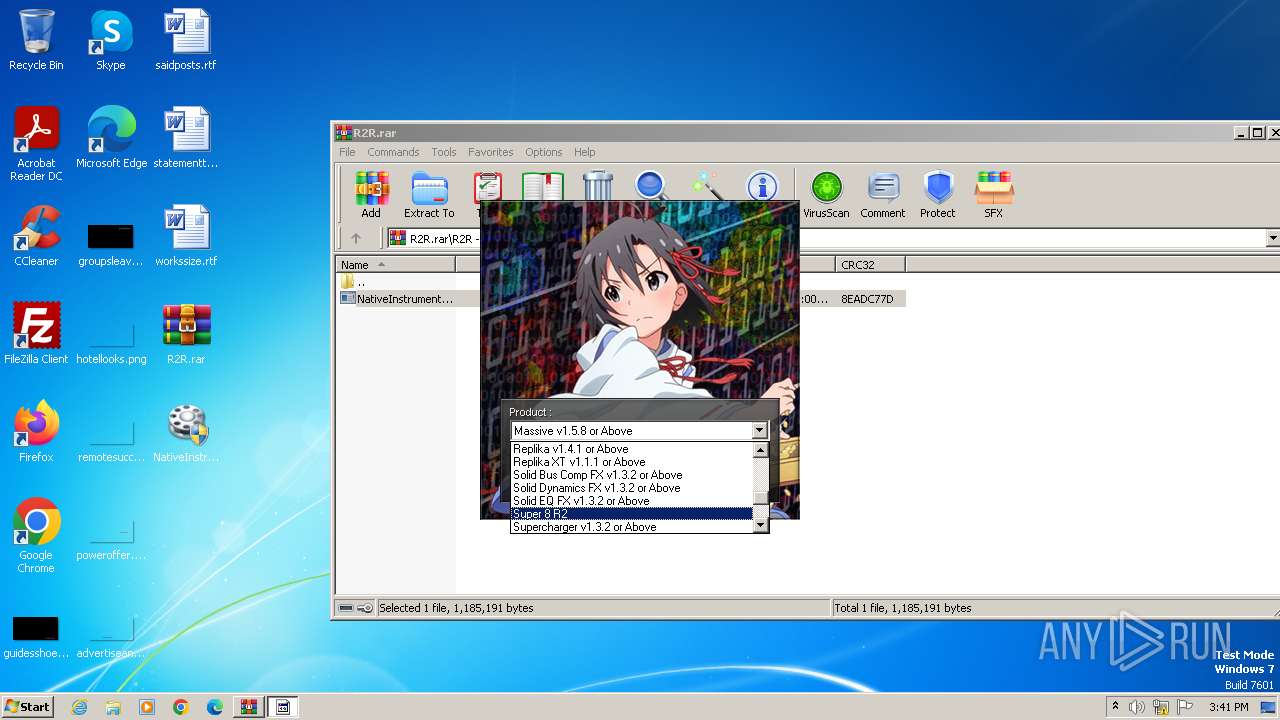Select the statementt... desktop document
1280x720 pixels.
pos(186,138)
